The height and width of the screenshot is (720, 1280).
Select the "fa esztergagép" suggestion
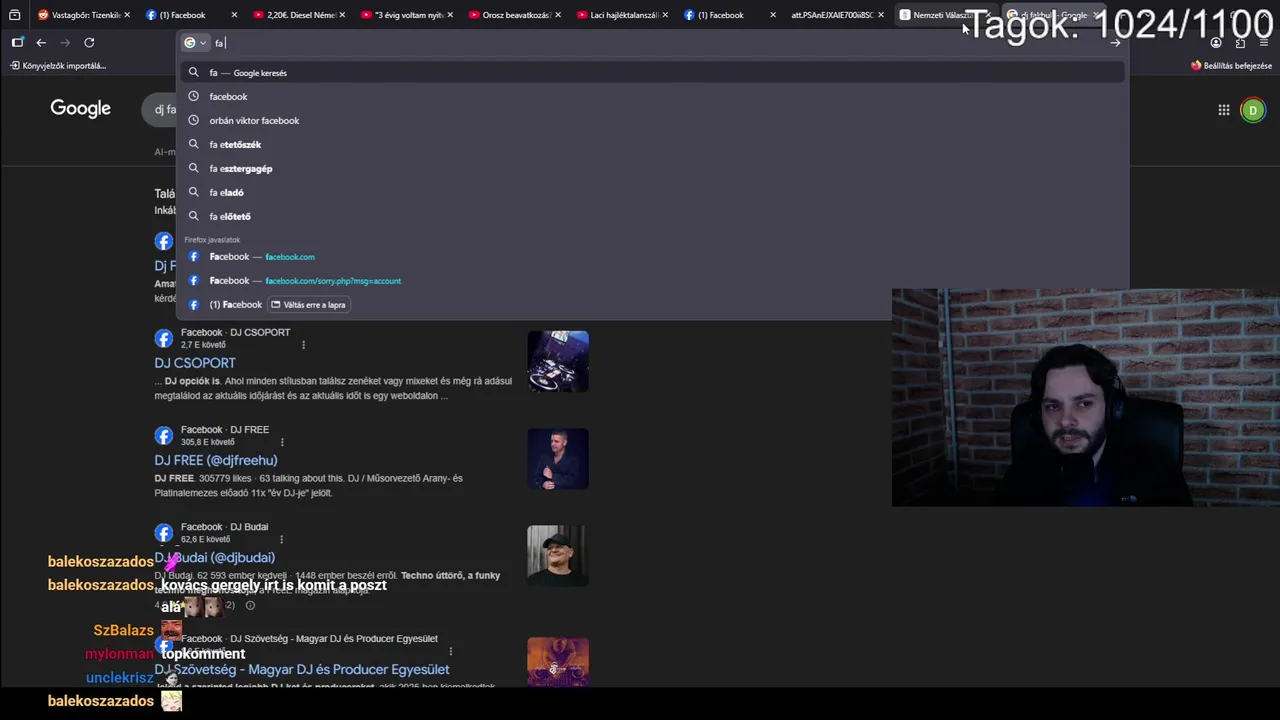coord(652,169)
